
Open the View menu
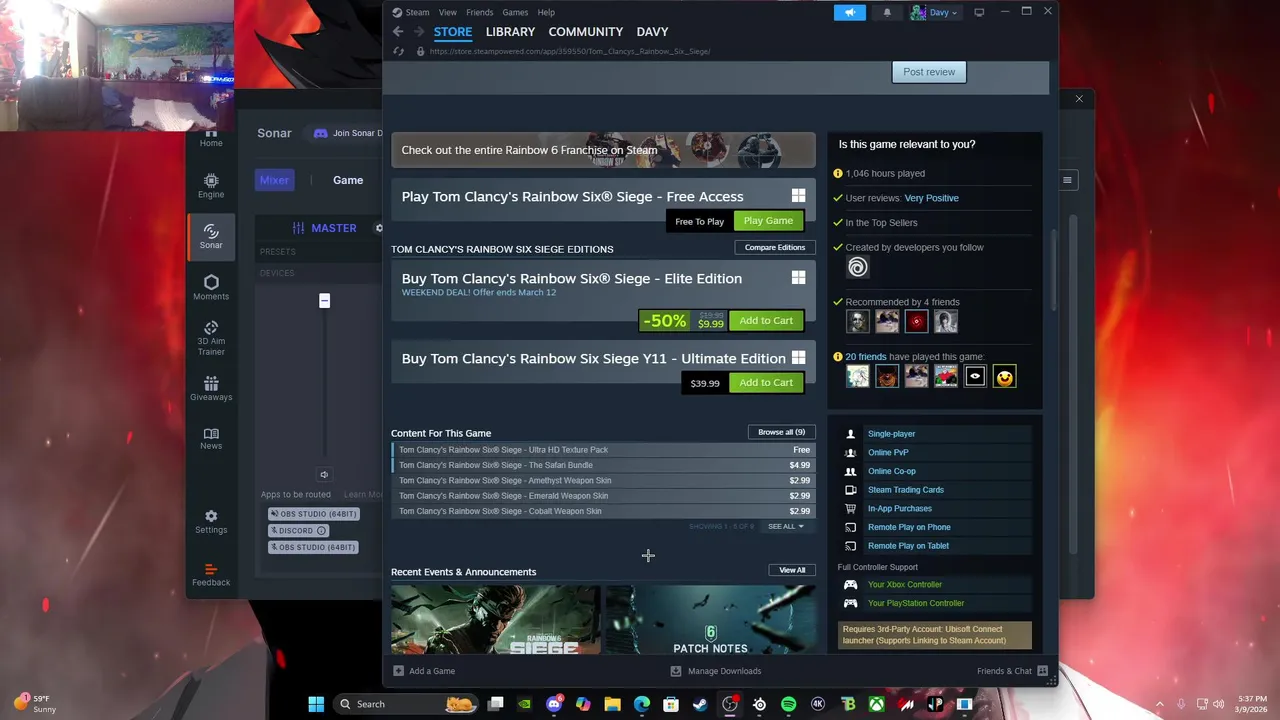click(447, 12)
